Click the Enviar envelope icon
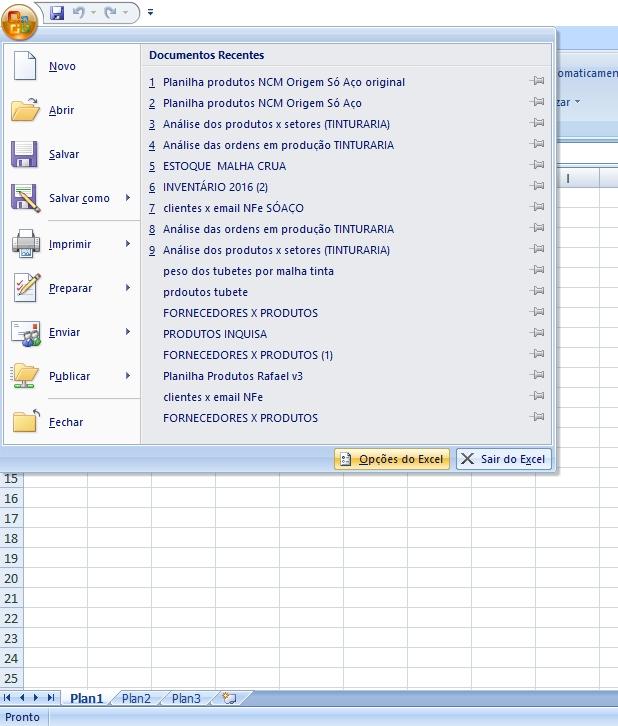Viewport: 618px width, 726px height. click(26, 333)
